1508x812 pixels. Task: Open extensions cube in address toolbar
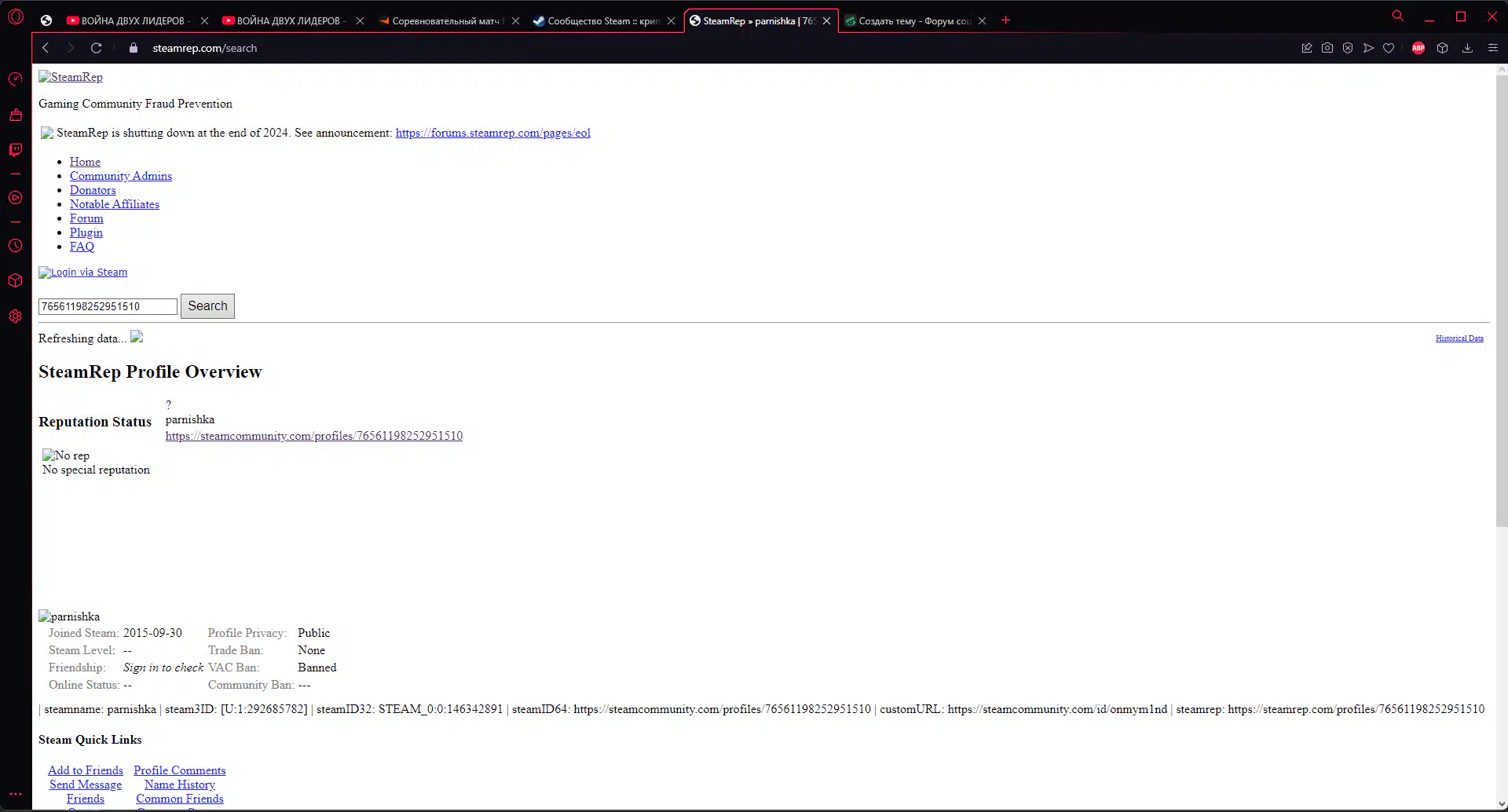pos(1443,48)
